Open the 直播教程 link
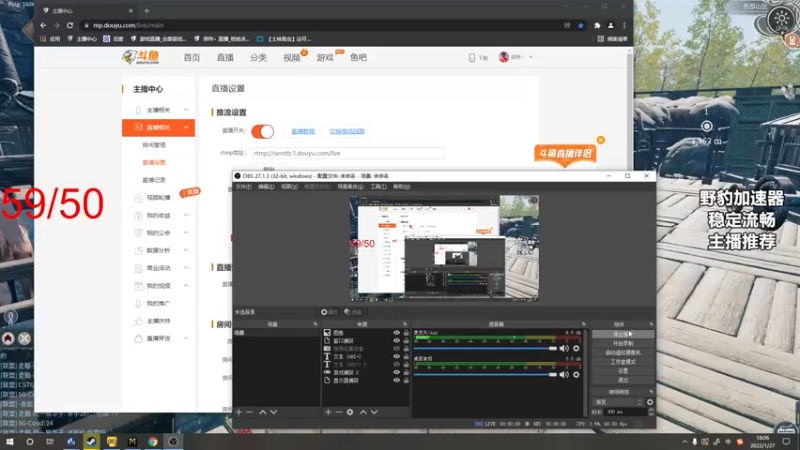This screenshot has width=800, height=450. pyautogui.click(x=303, y=131)
